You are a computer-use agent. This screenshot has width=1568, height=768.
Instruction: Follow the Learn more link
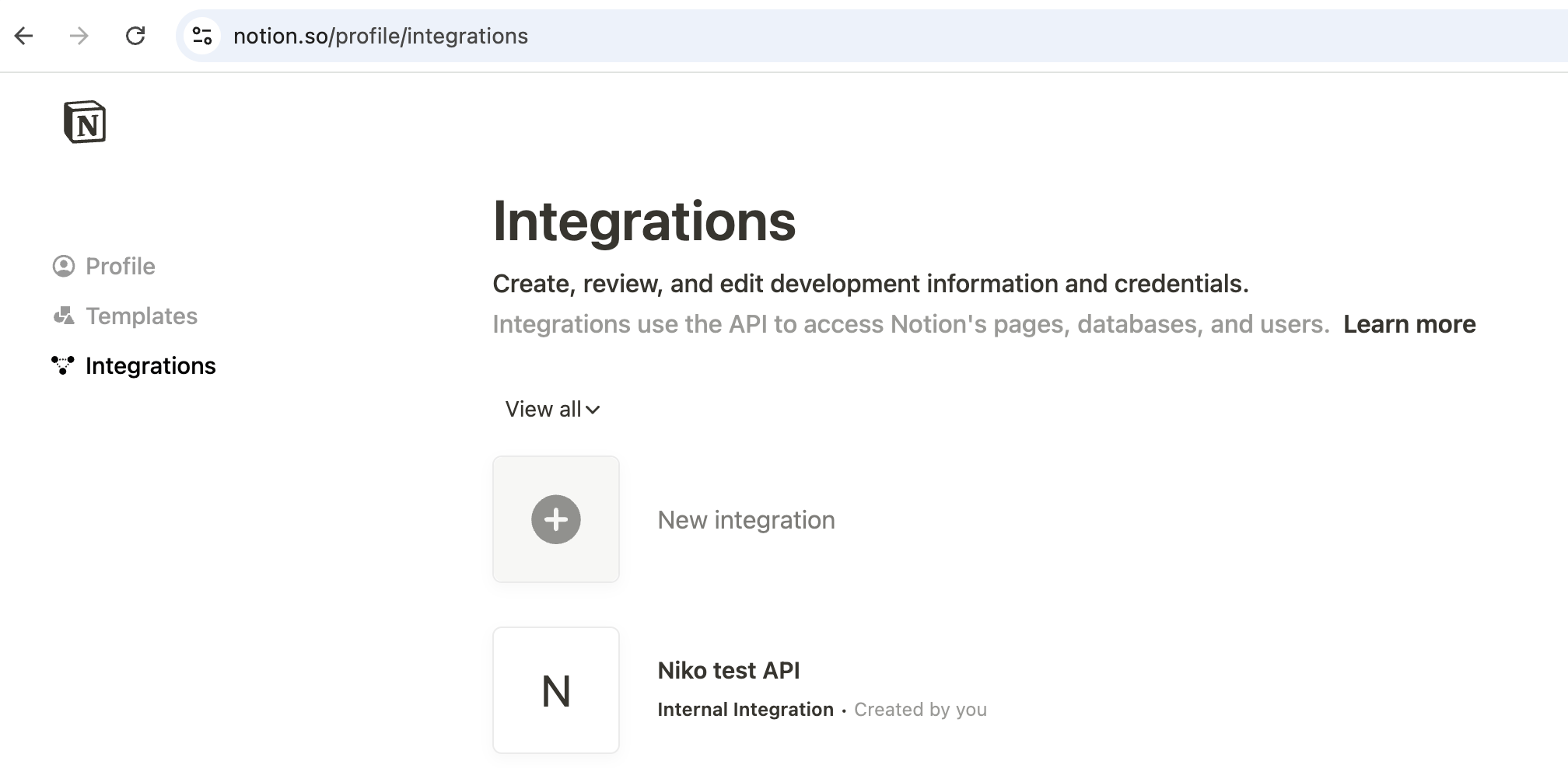click(1409, 324)
